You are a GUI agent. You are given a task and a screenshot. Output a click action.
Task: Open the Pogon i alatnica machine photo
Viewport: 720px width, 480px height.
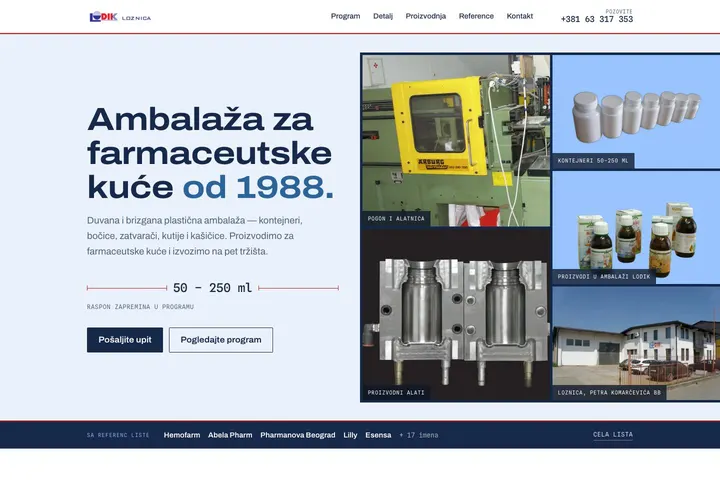(456, 141)
